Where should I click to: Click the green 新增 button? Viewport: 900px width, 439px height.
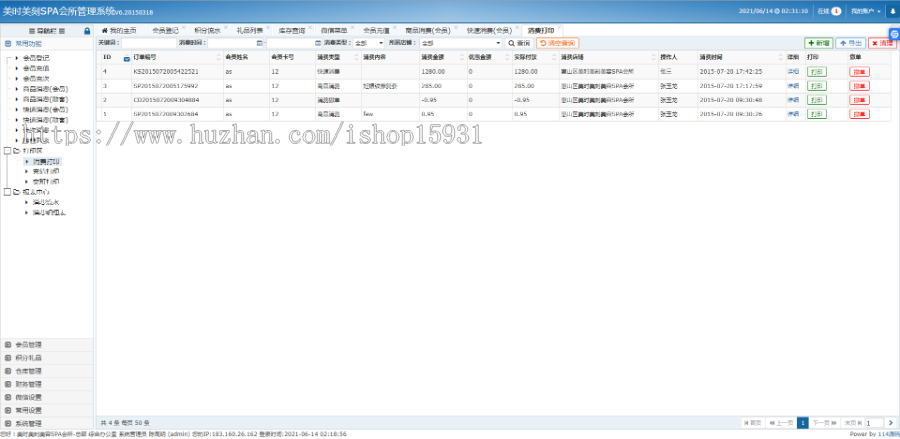coord(818,43)
